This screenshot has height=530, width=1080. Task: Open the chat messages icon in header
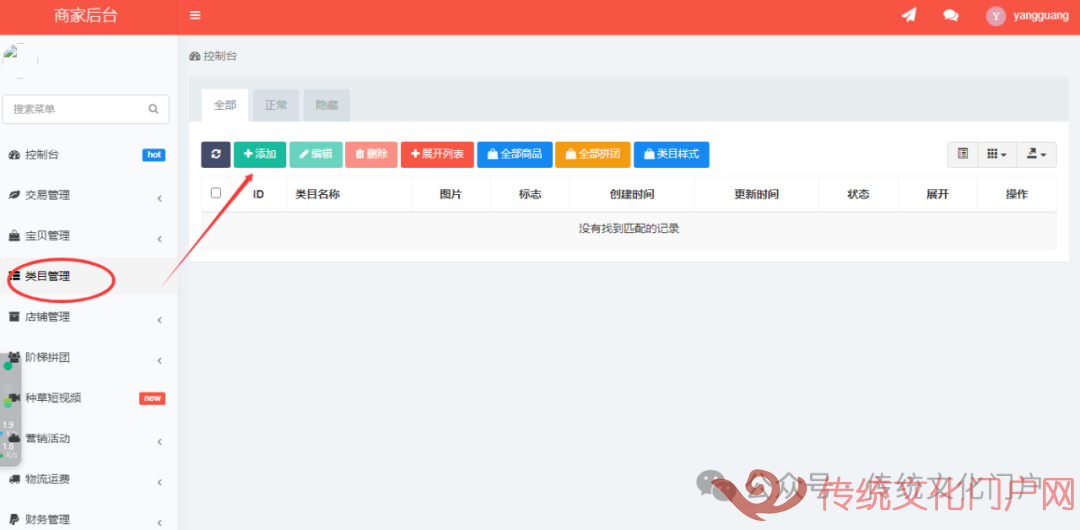pyautogui.click(x=950, y=16)
